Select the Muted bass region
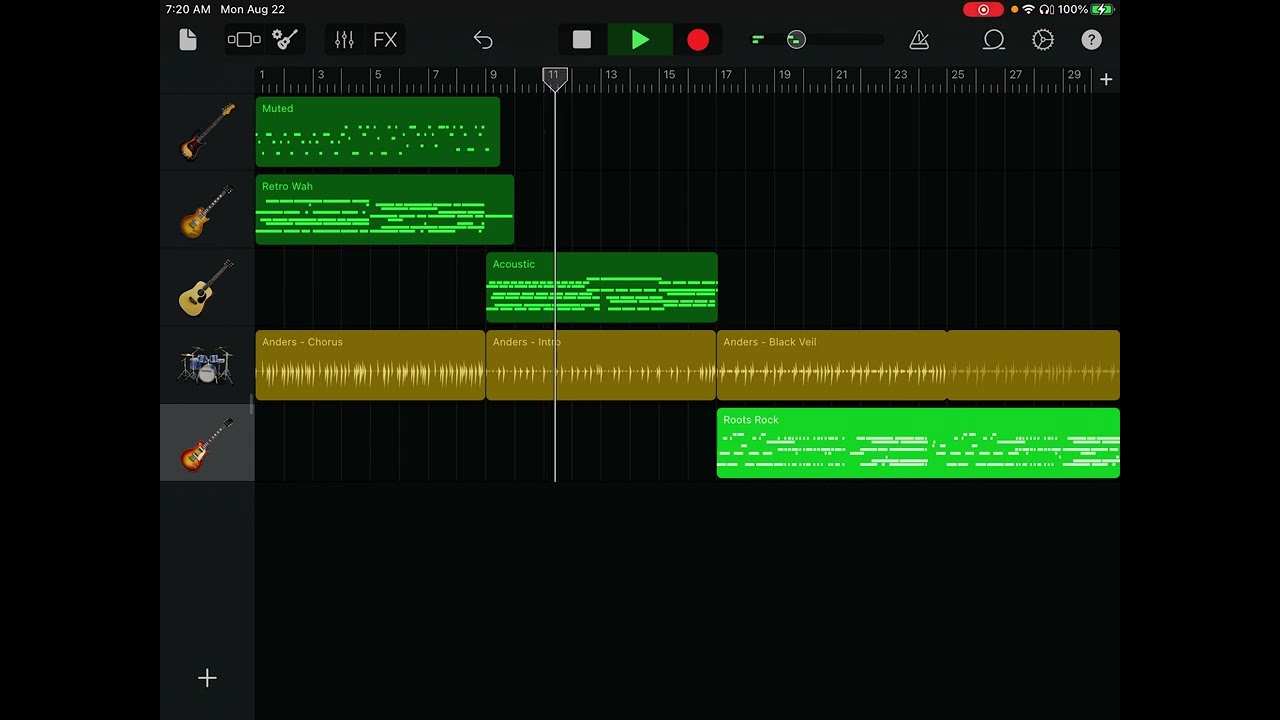The height and width of the screenshot is (720, 1280). coord(378,132)
